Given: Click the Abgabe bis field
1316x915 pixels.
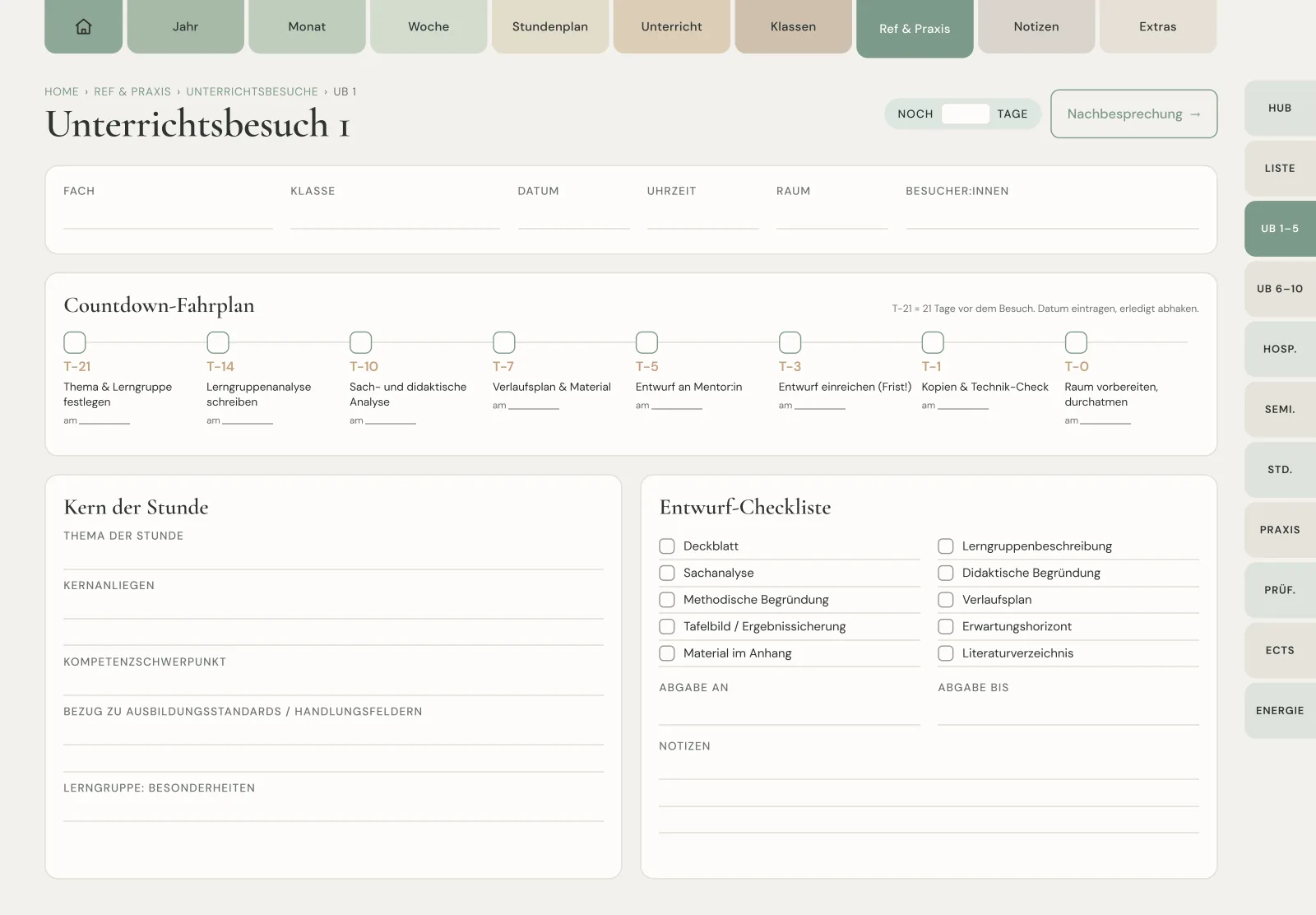Looking at the screenshot, I should tap(1068, 713).
